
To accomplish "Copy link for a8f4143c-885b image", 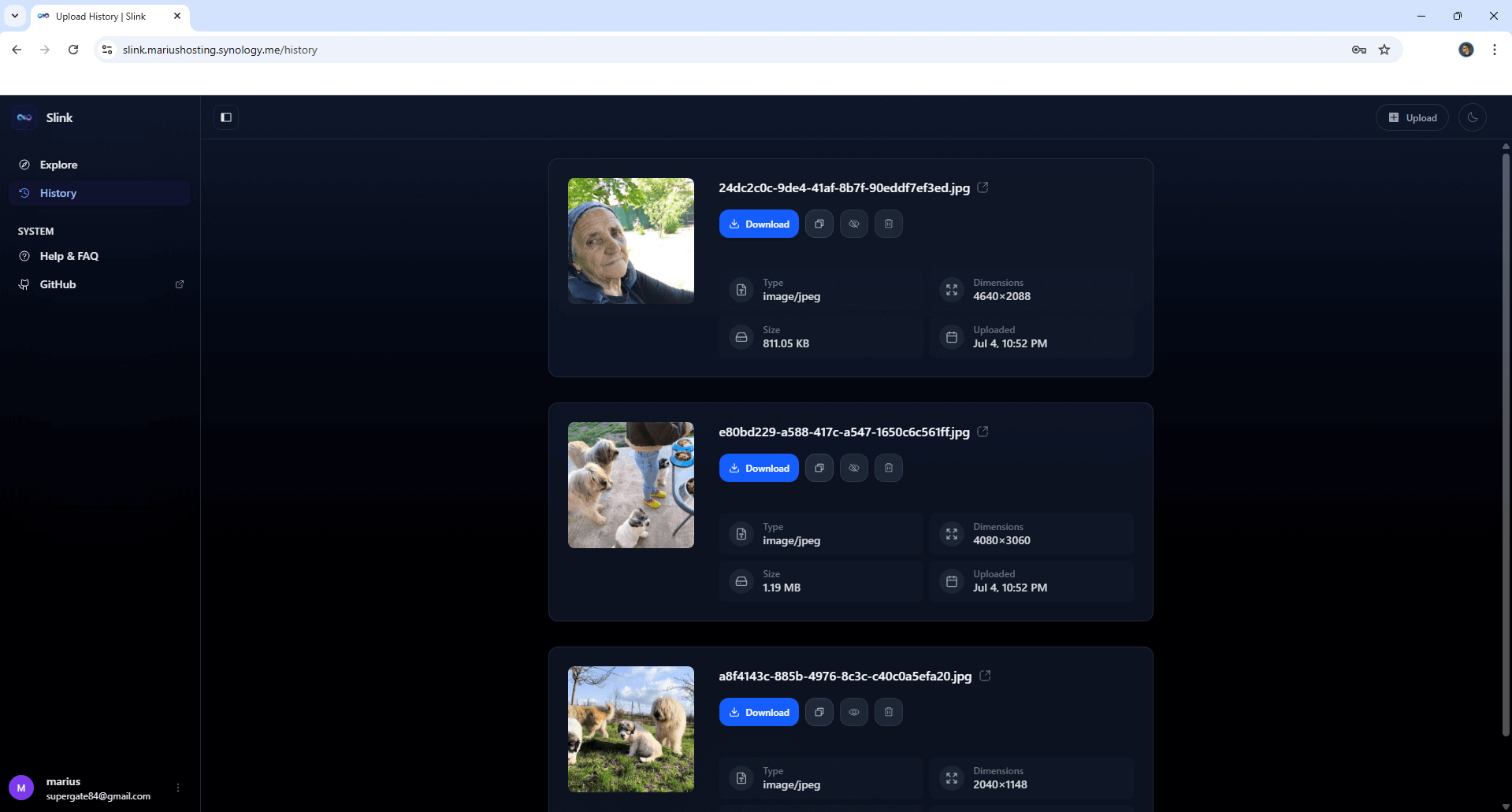I will point(819,712).
